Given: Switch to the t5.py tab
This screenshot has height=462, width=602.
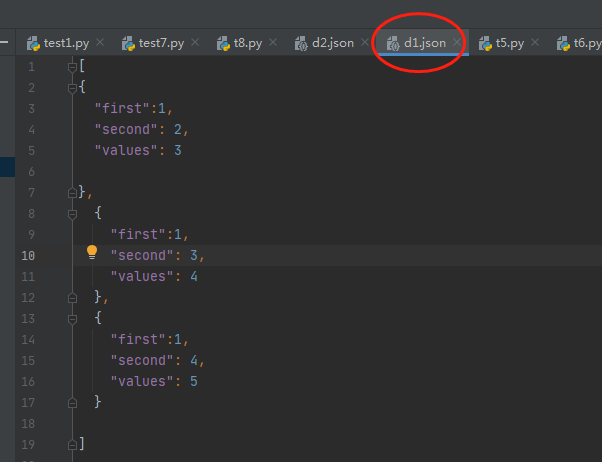Looking at the screenshot, I should point(509,43).
